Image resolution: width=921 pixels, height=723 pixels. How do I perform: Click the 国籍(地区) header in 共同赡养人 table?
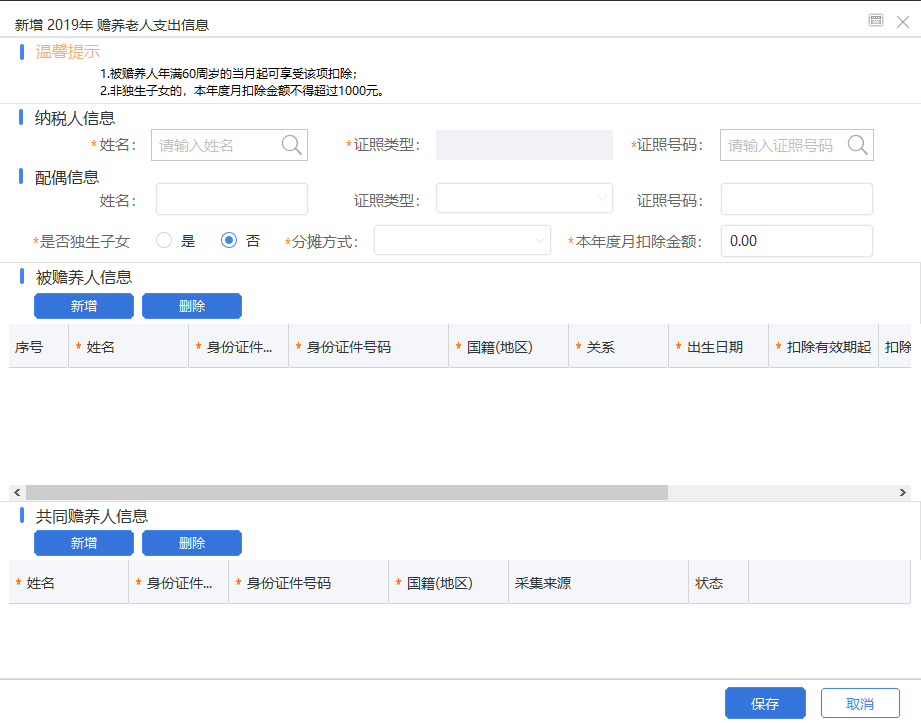tap(449, 583)
